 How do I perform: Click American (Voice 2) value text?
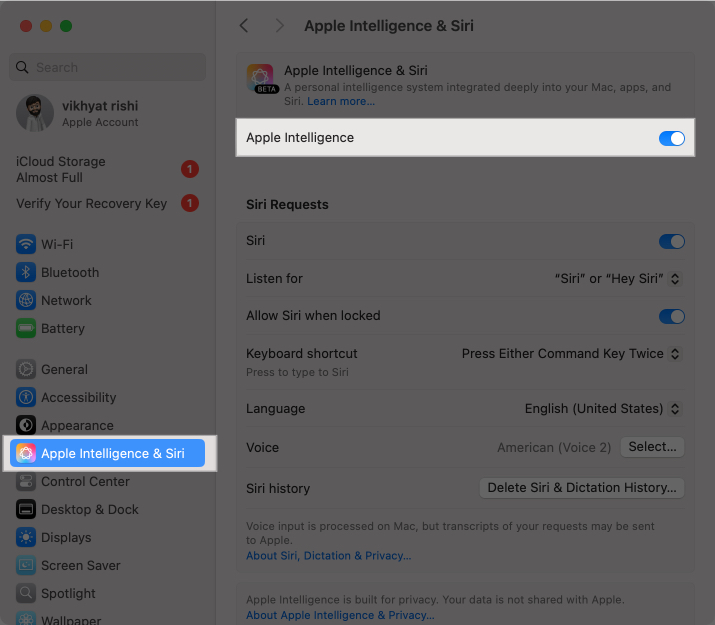[554, 447]
